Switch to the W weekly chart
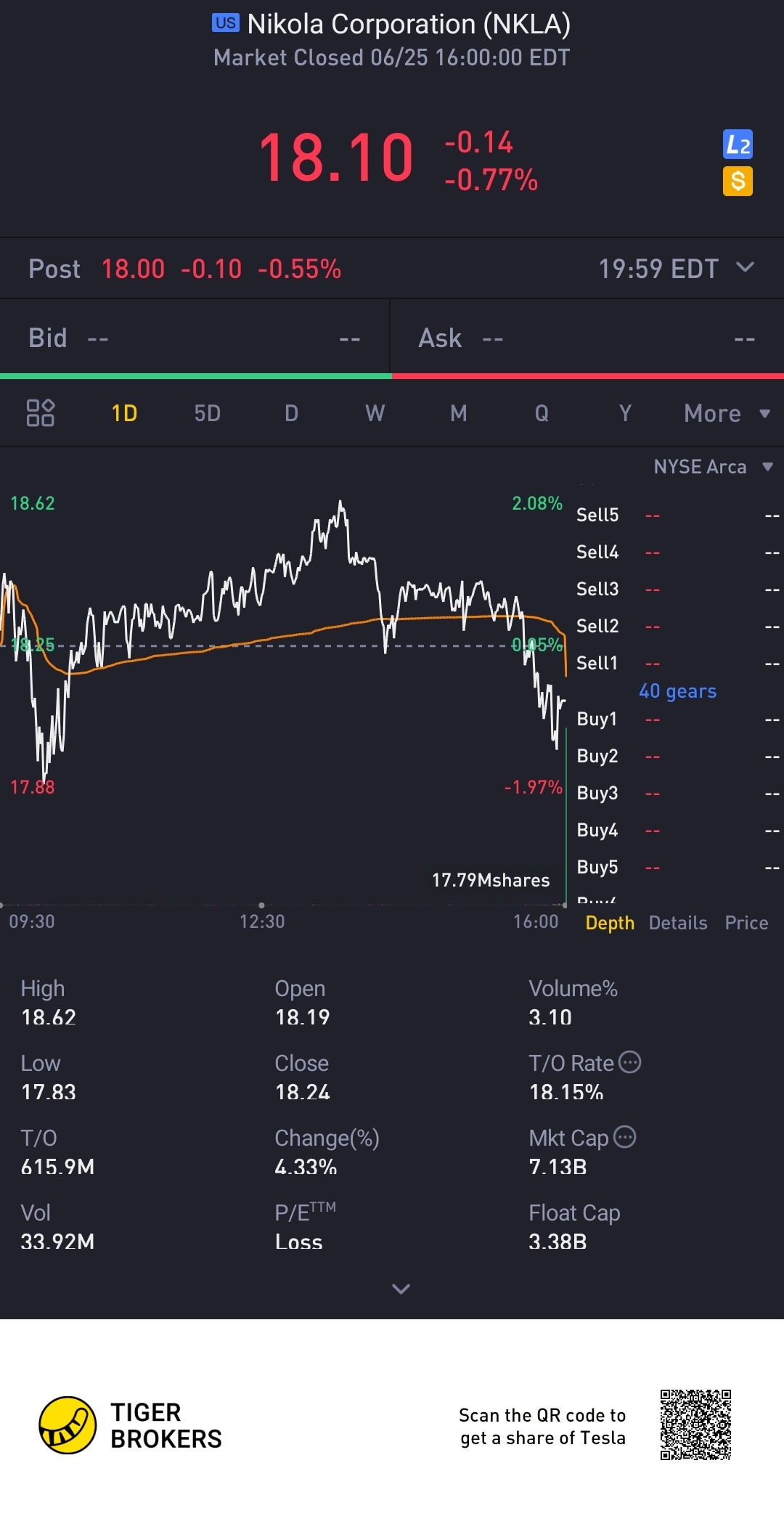Image resolution: width=784 pixels, height=1532 pixels. point(375,413)
